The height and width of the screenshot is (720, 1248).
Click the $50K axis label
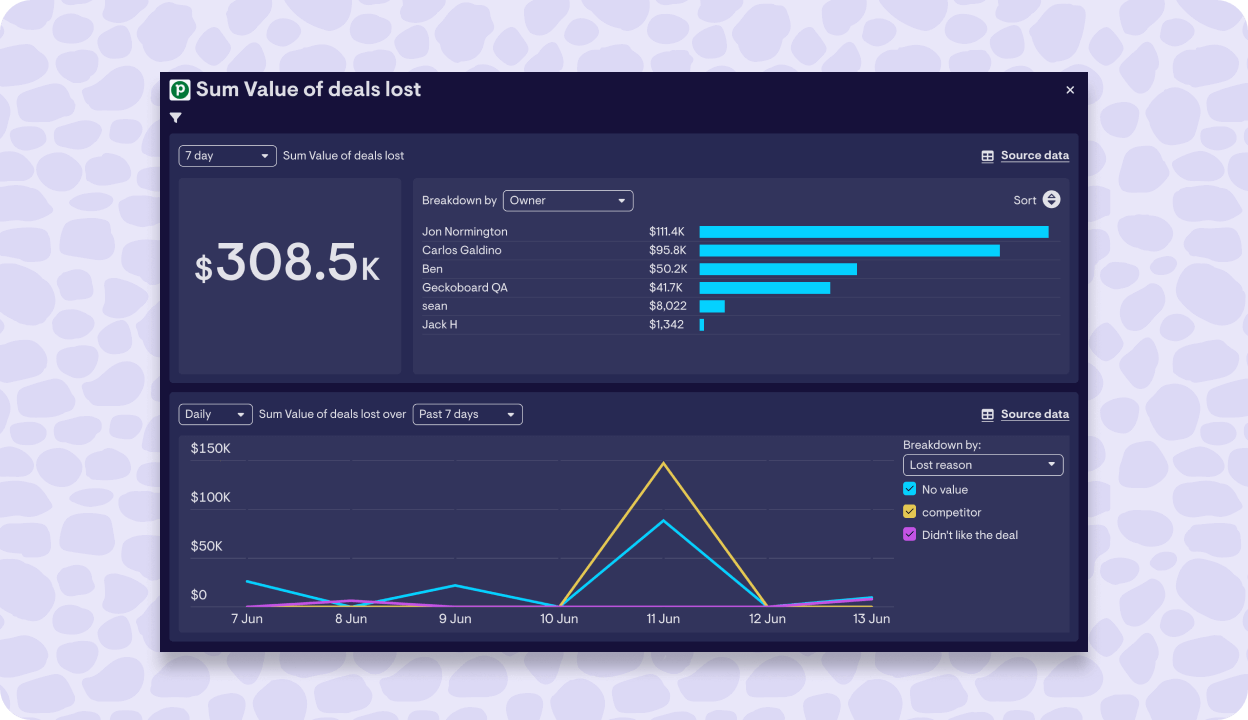(x=207, y=547)
